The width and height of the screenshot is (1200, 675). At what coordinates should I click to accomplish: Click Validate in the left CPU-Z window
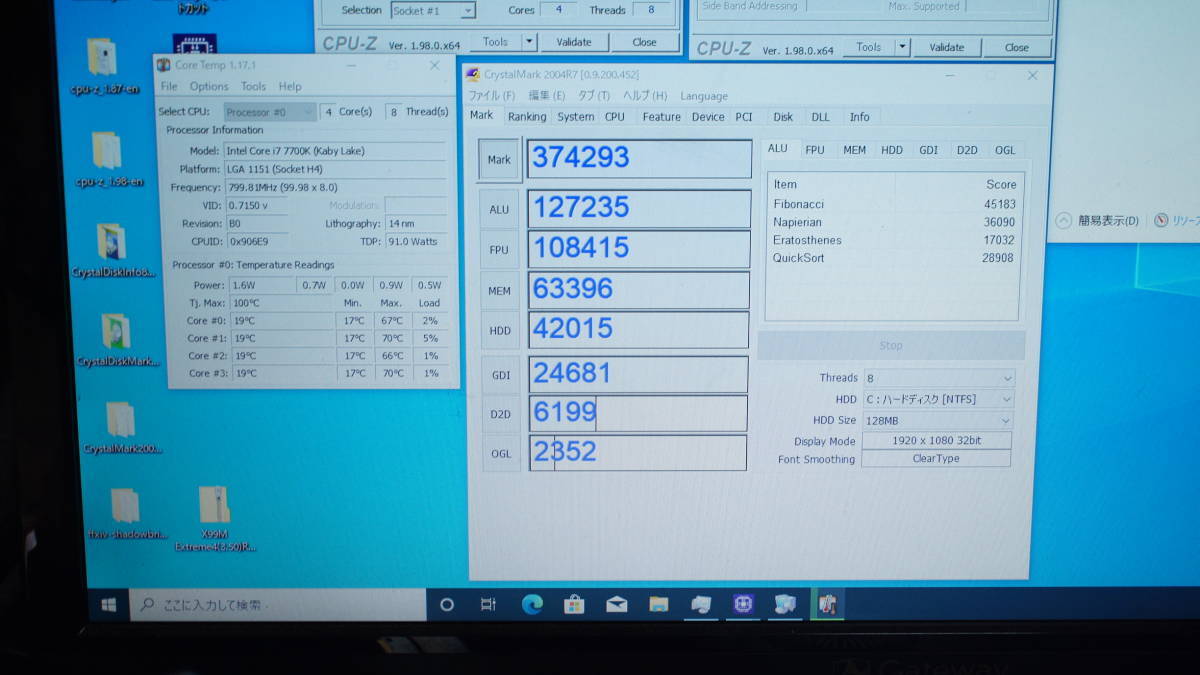pyautogui.click(x=574, y=42)
